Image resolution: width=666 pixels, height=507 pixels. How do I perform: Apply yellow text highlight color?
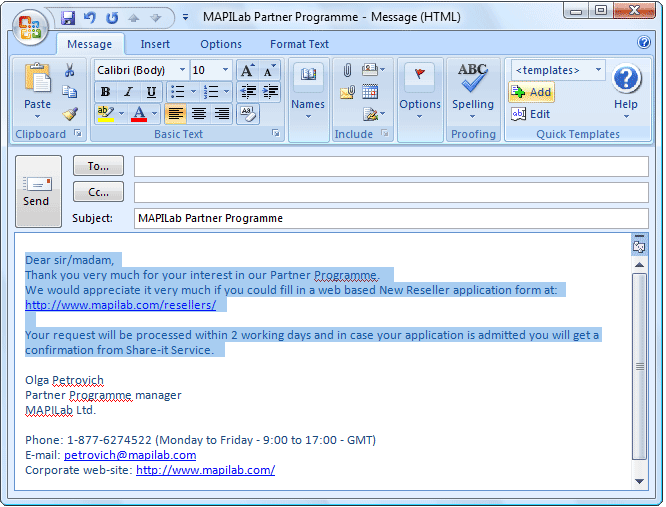[105, 114]
